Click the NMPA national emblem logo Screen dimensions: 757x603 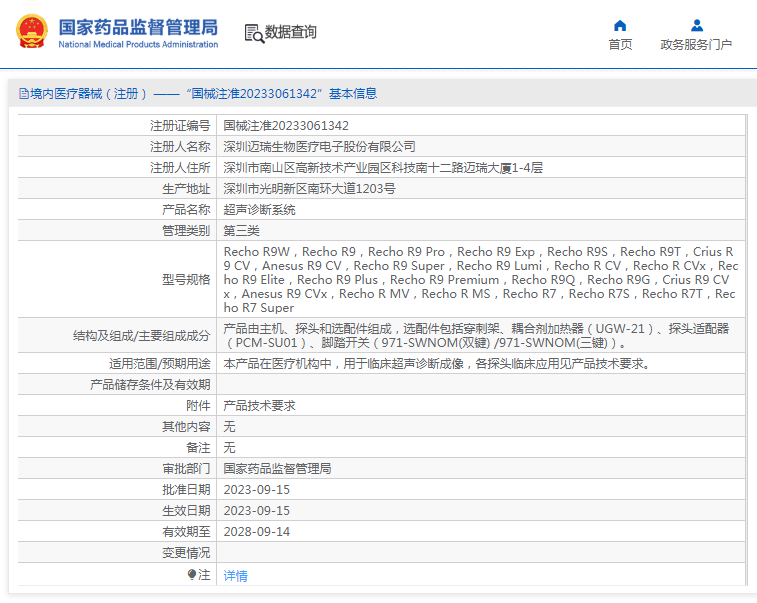(31, 31)
